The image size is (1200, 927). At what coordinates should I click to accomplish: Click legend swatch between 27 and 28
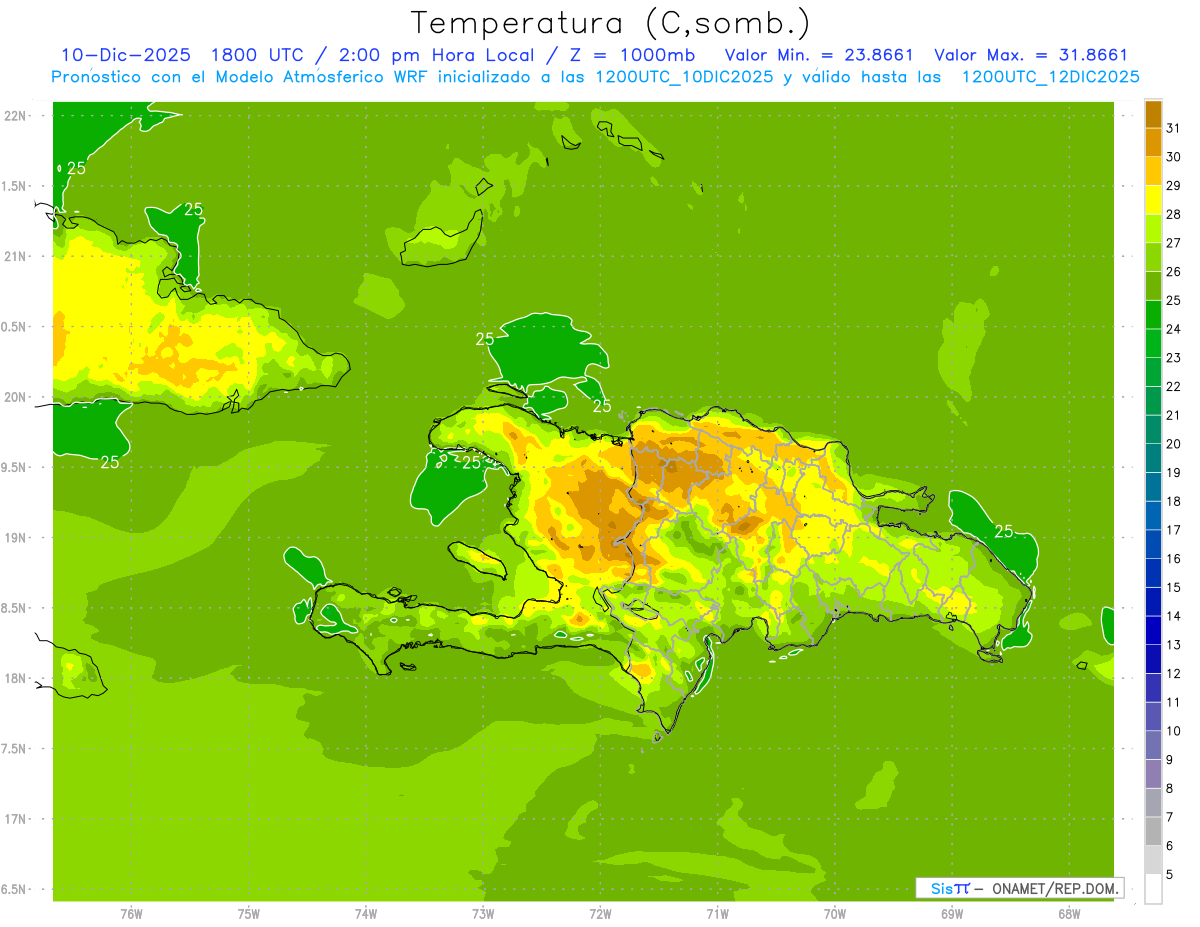point(1153,228)
